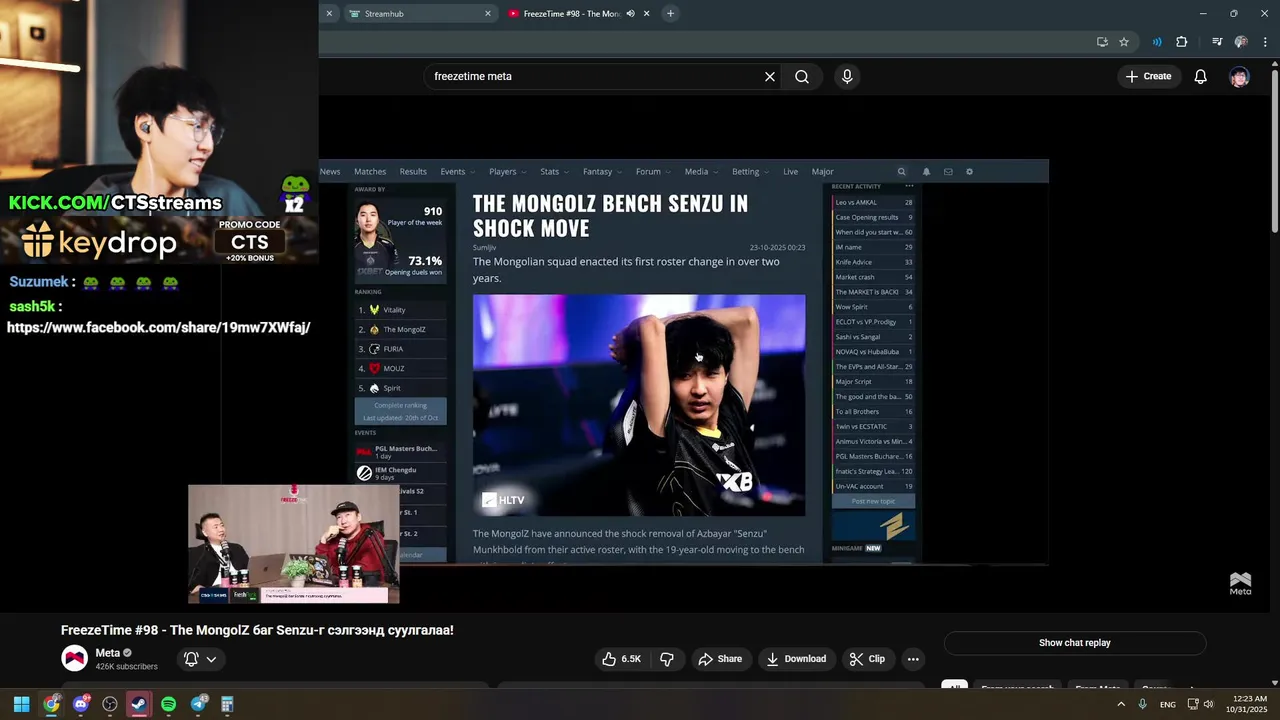This screenshot has width=1280, height=720.
Task: Open Meta subscription notification dropdown
Action: pyautogui.click(x=200, y=659)
